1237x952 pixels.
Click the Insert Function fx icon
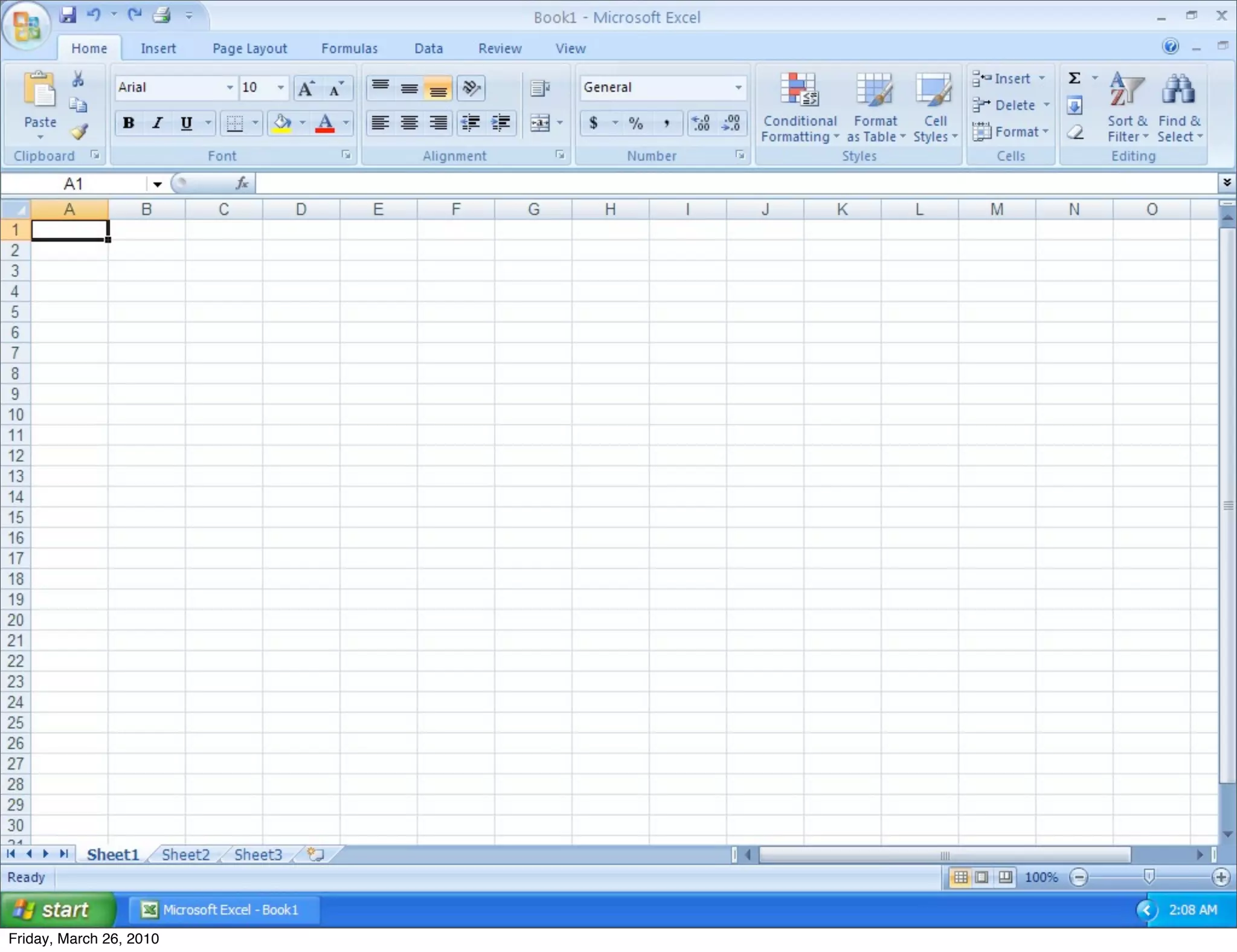click(x=242, y=183)
